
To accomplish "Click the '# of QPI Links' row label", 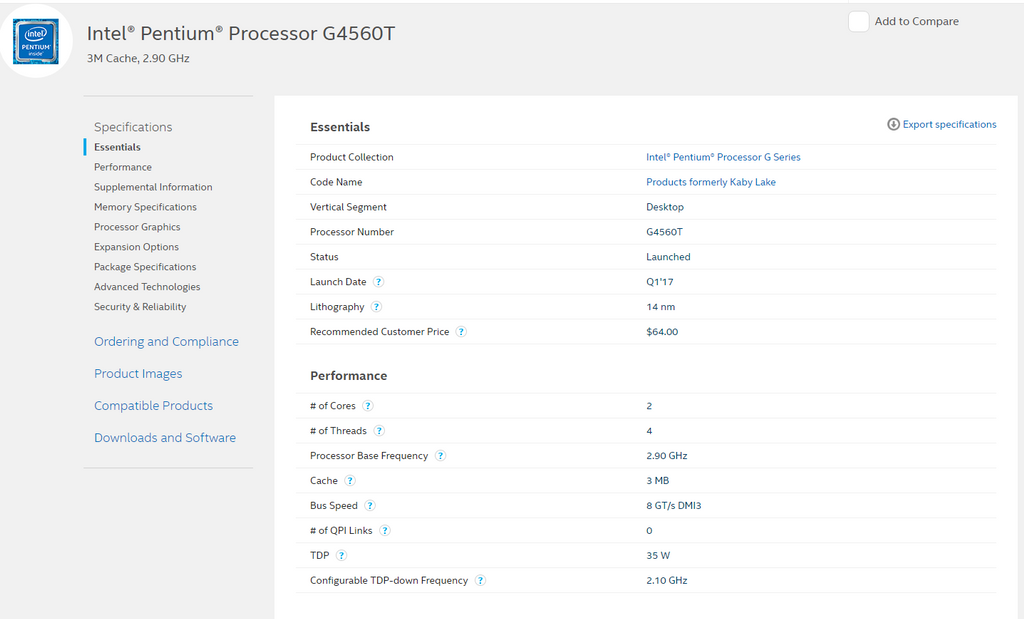I will pos(341,530).
